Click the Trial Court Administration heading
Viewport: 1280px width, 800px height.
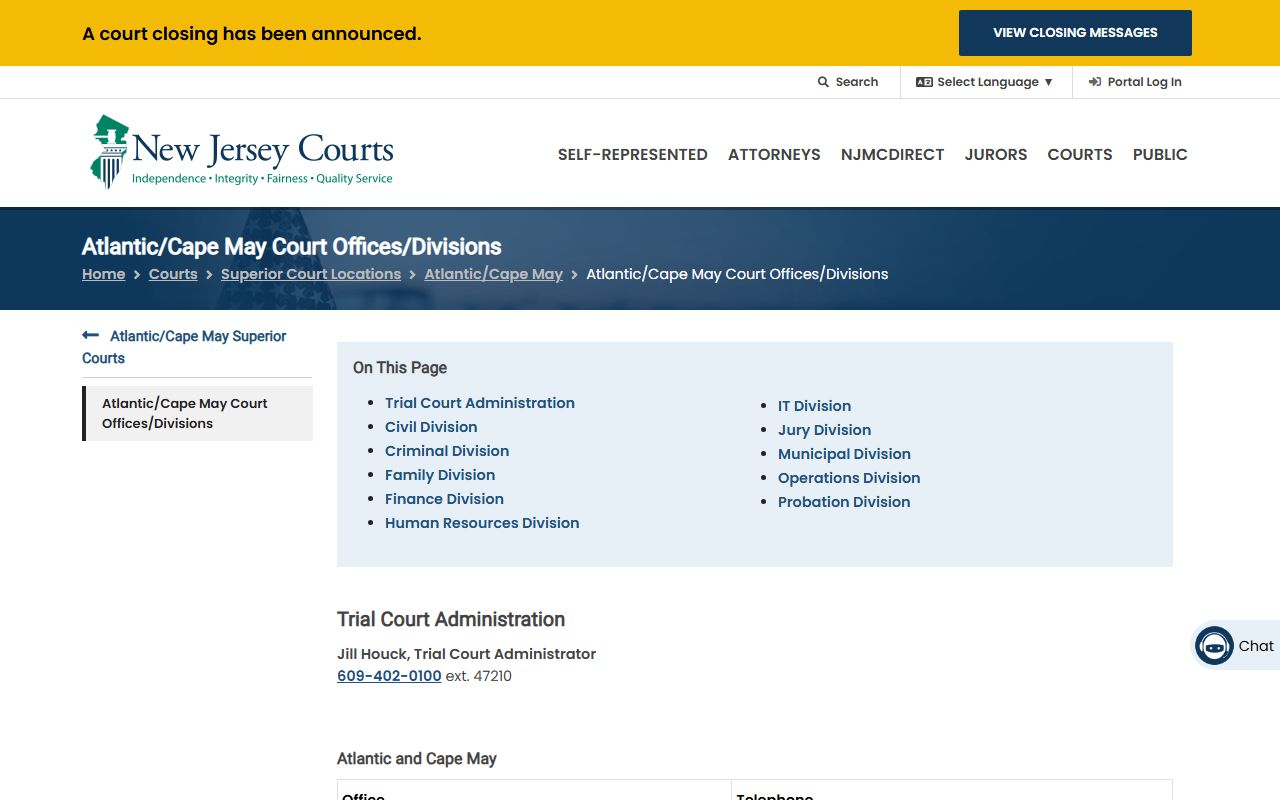pyautogui.click(x=451, y=619)
